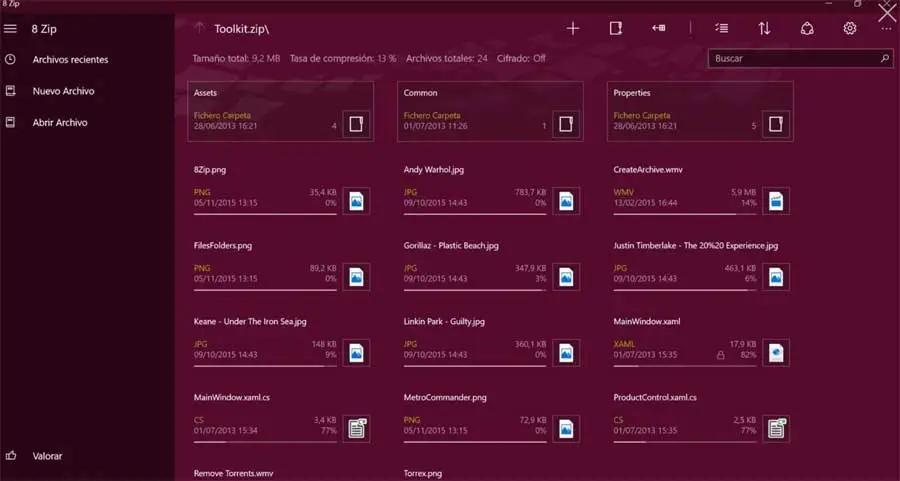Click the search magnifier icon
This screenshot has width=900, height=481.
(x=885, y=59)
